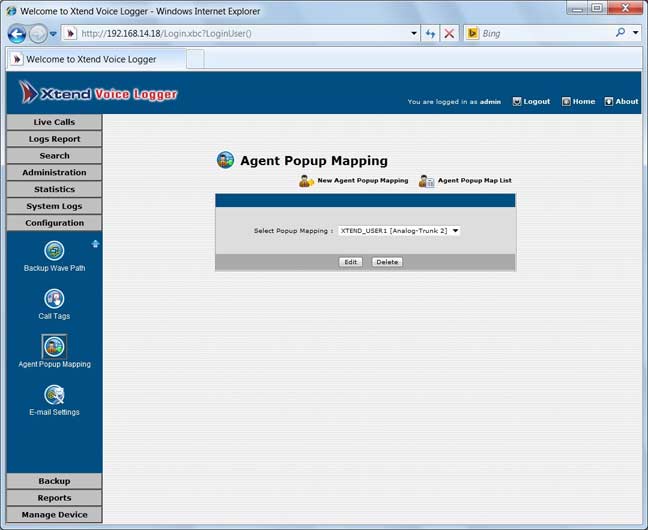Click the Bing search field

[546, 33]
